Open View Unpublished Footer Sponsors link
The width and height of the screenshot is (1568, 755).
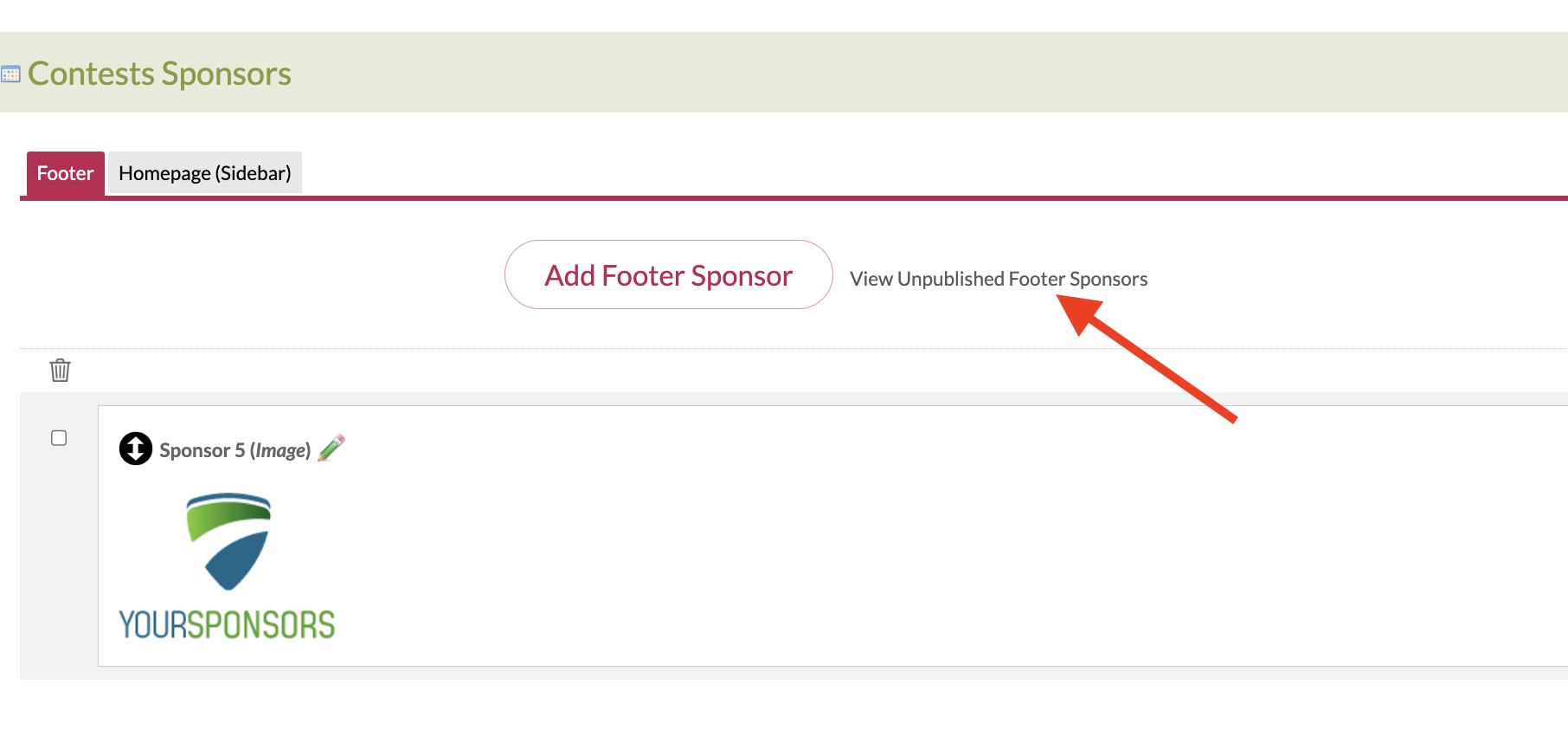pos(998,279)
